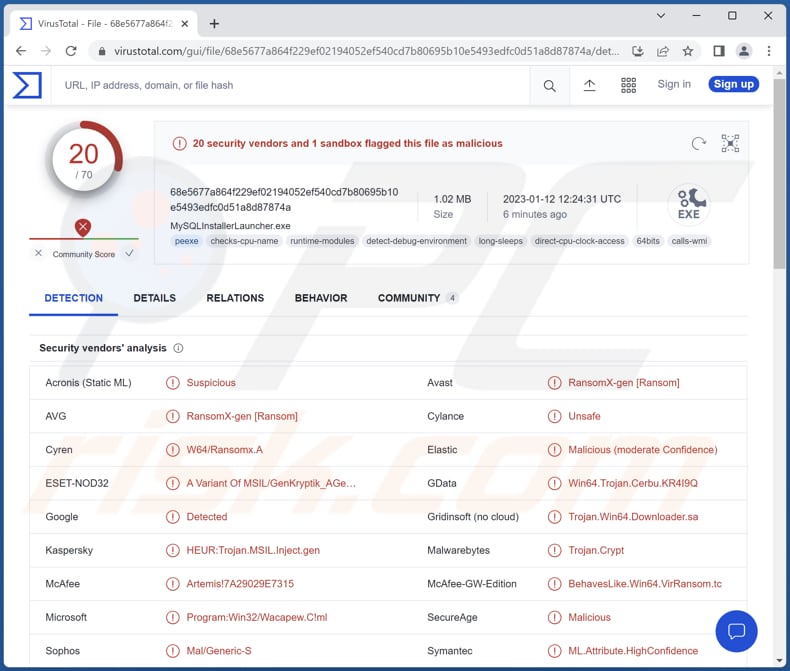Click the alert icon beside Avast detection

tap(554, 383)
